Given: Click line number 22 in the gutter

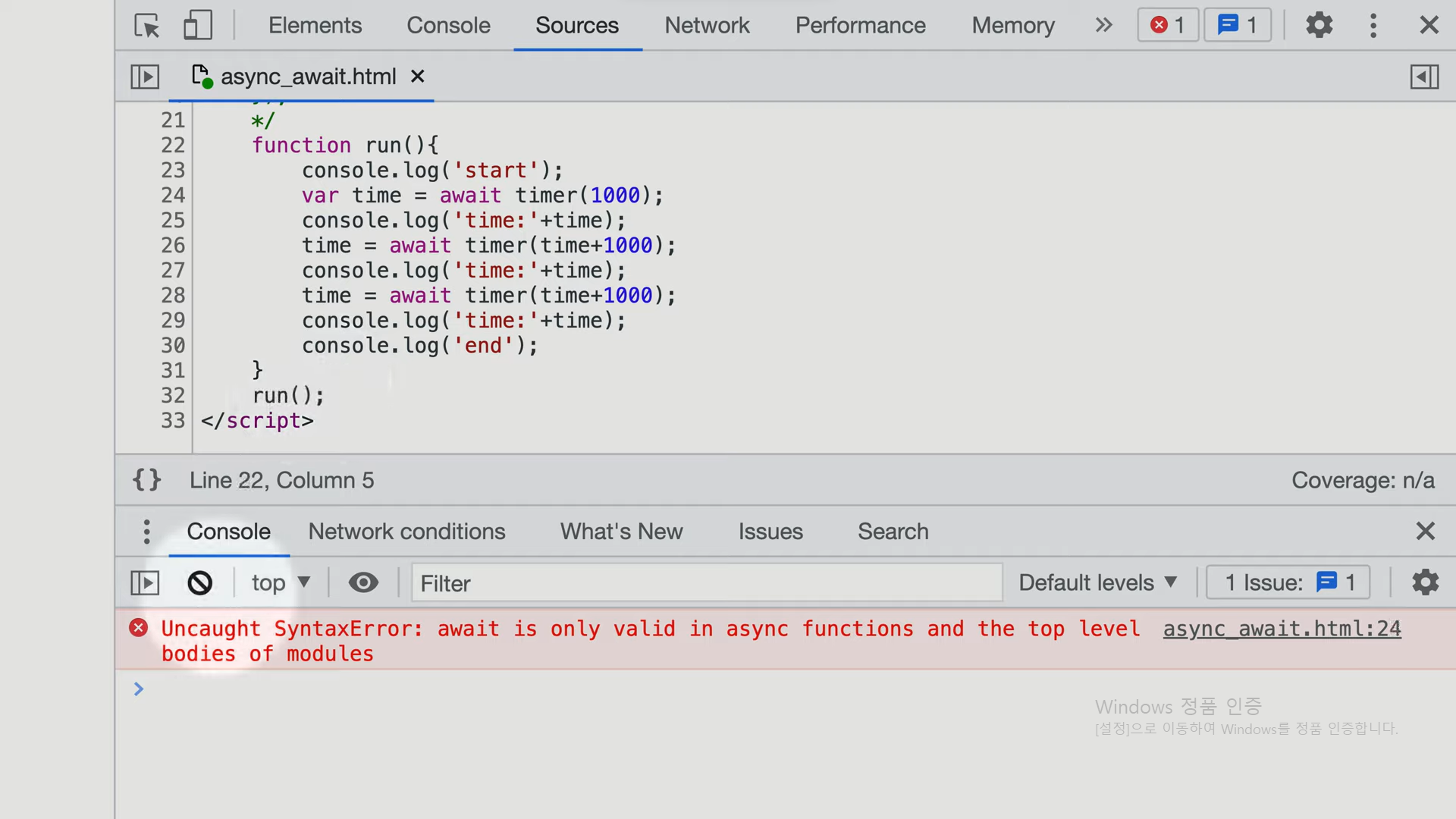Looking at the screenshot, I should [x=173, y=145].
